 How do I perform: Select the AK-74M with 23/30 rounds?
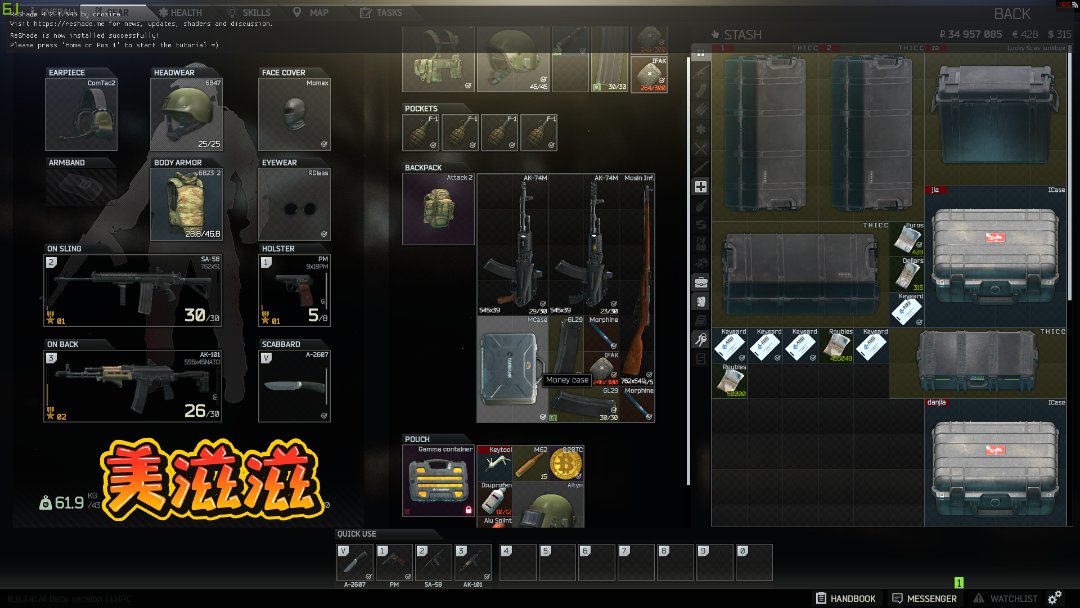point(584,244)
